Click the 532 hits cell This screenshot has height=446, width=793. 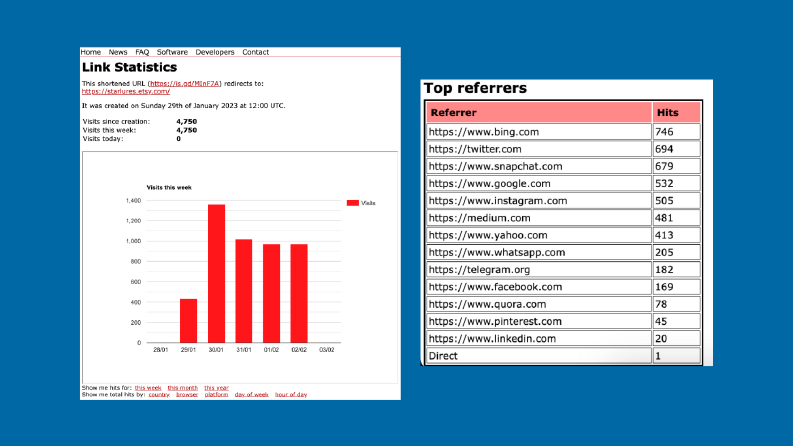click(677, 184)
